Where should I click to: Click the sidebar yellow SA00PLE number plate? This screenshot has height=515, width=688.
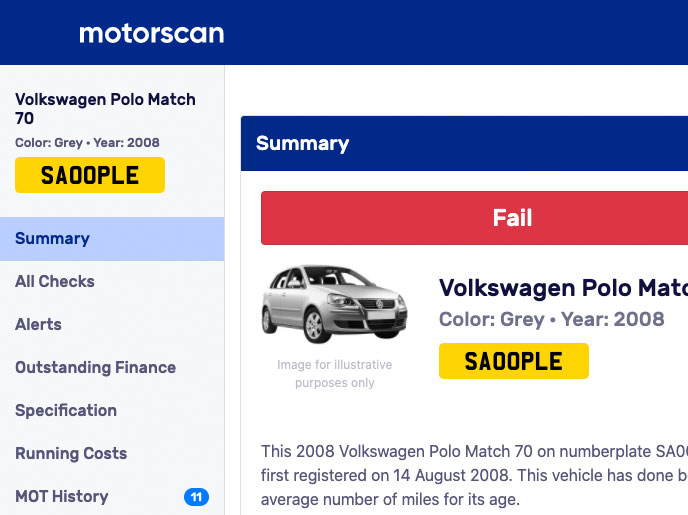[x=90, y=175]
